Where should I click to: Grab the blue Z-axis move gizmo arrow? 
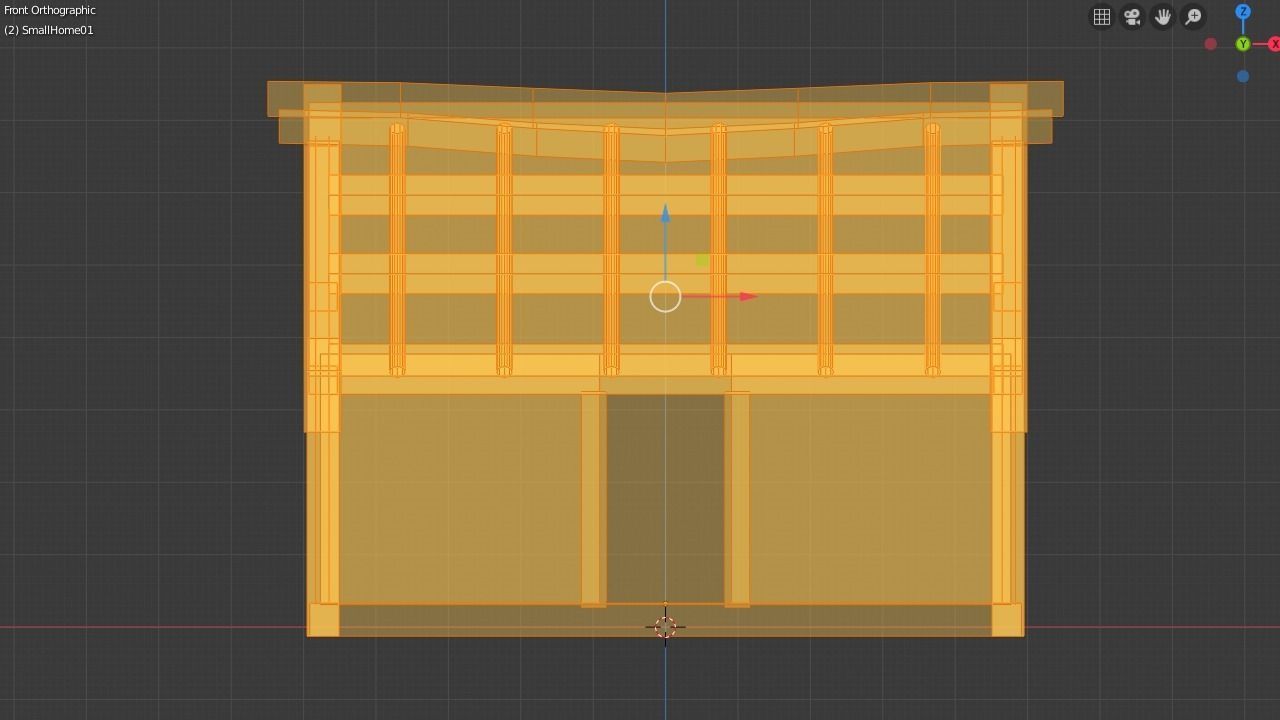665,213
